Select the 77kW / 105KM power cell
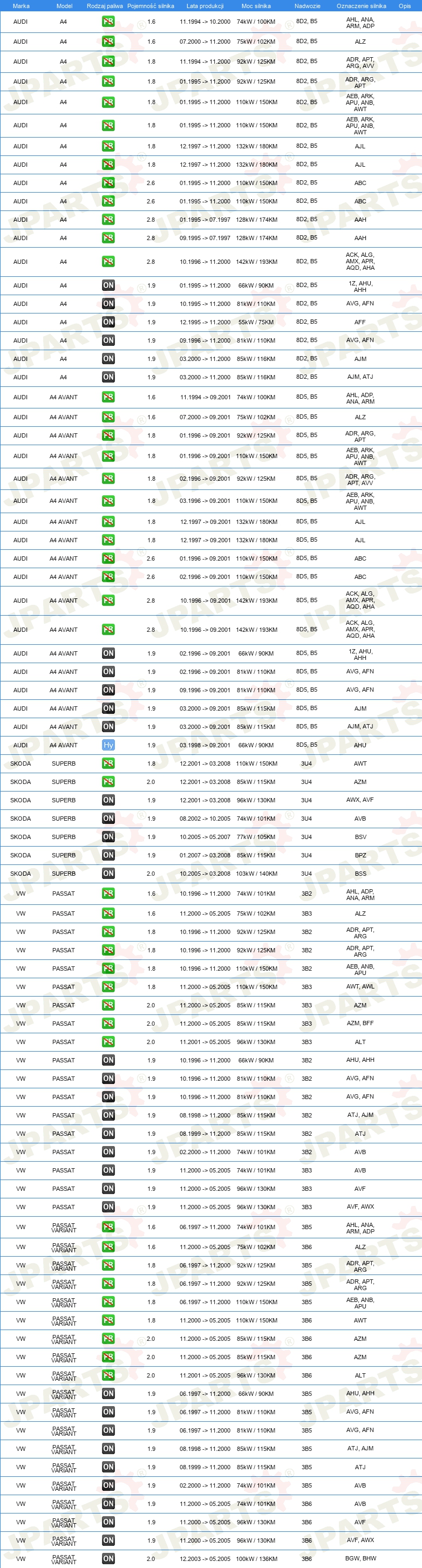This screenshot has height=1568, width=422. click(256, 837)
